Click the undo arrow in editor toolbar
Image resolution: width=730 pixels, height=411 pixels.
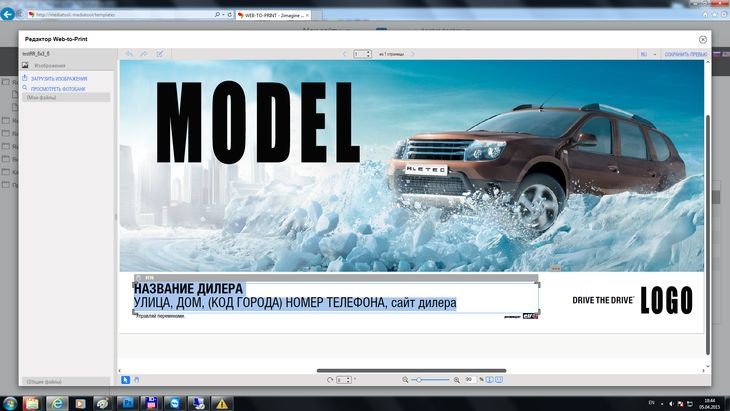coord(128,54)
